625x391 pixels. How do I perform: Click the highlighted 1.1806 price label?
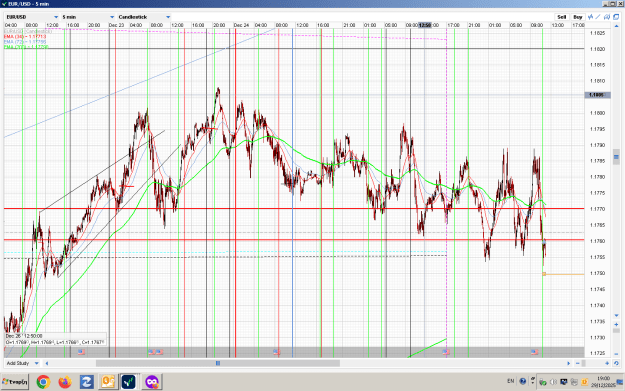tap(597, 95)
